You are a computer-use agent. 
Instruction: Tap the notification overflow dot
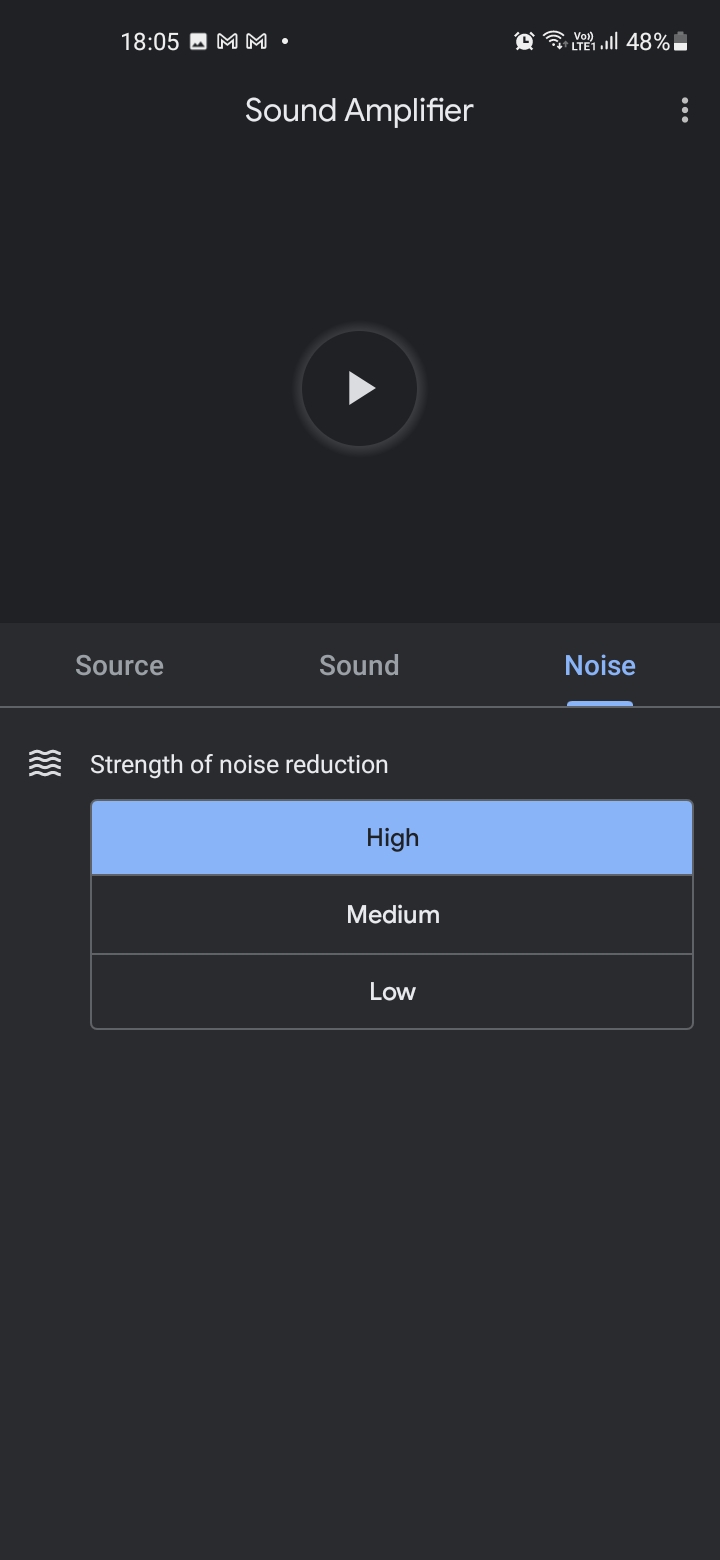285,41
